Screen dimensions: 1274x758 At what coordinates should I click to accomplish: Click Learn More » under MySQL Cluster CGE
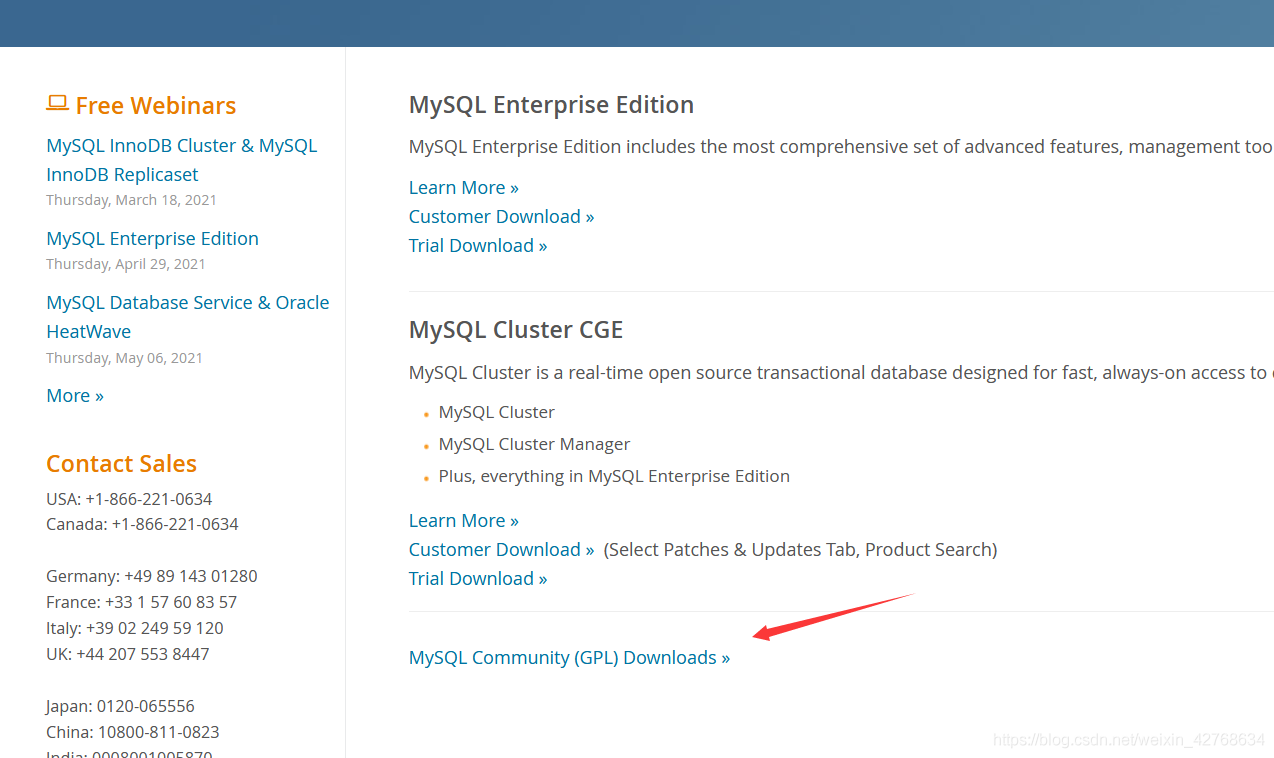pos(464,520)
